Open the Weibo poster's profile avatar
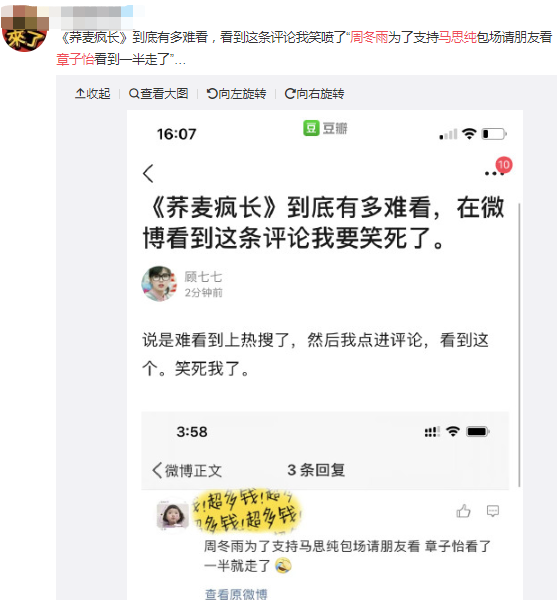Screen dimensions: 557x600 point(24,29)
